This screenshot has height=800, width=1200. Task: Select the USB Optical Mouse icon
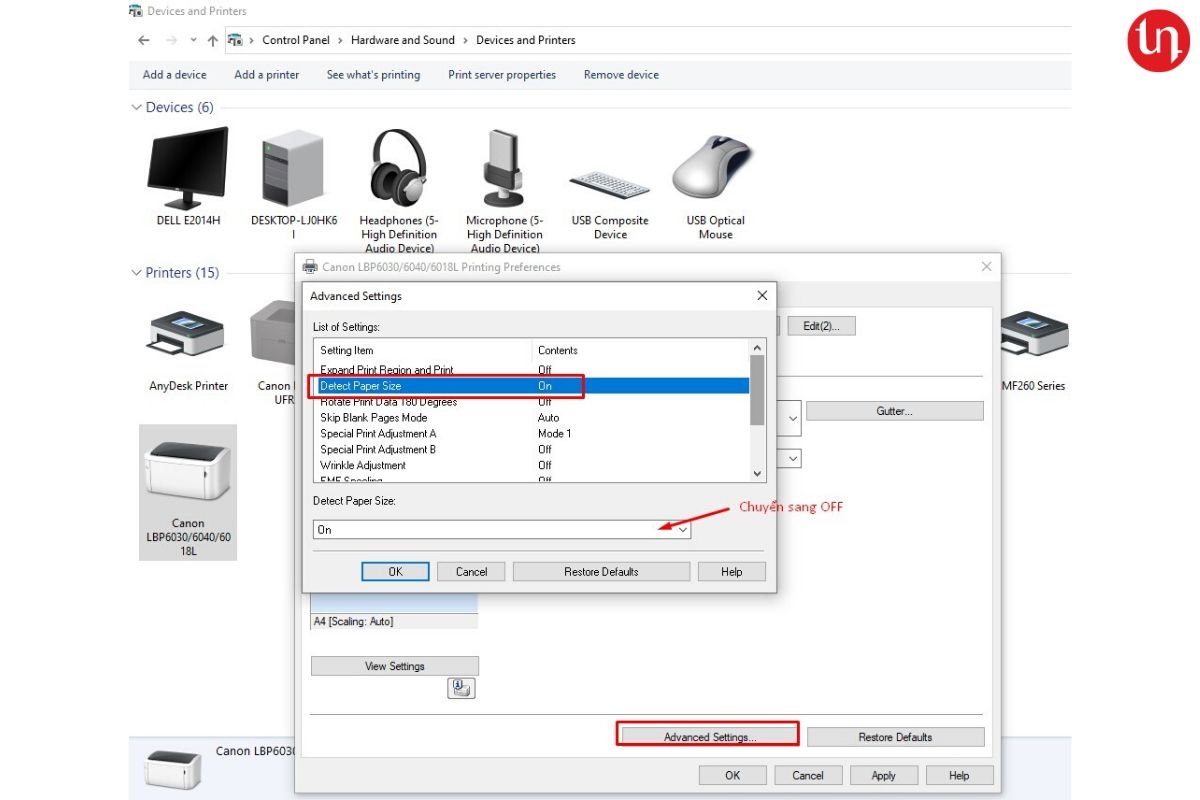click(x=713, y=168)
